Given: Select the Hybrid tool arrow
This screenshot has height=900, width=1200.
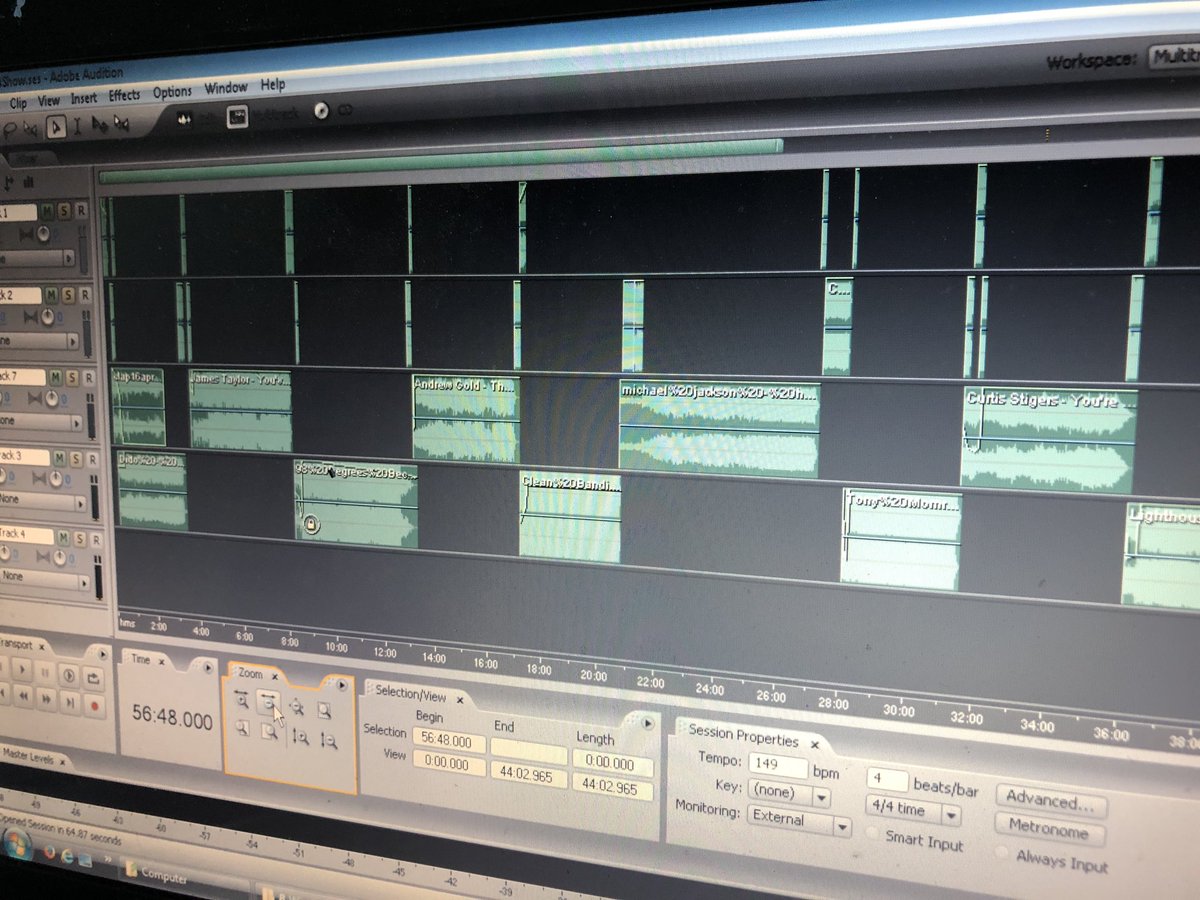Looking at the screenshot, I should (x=56, y=127).
